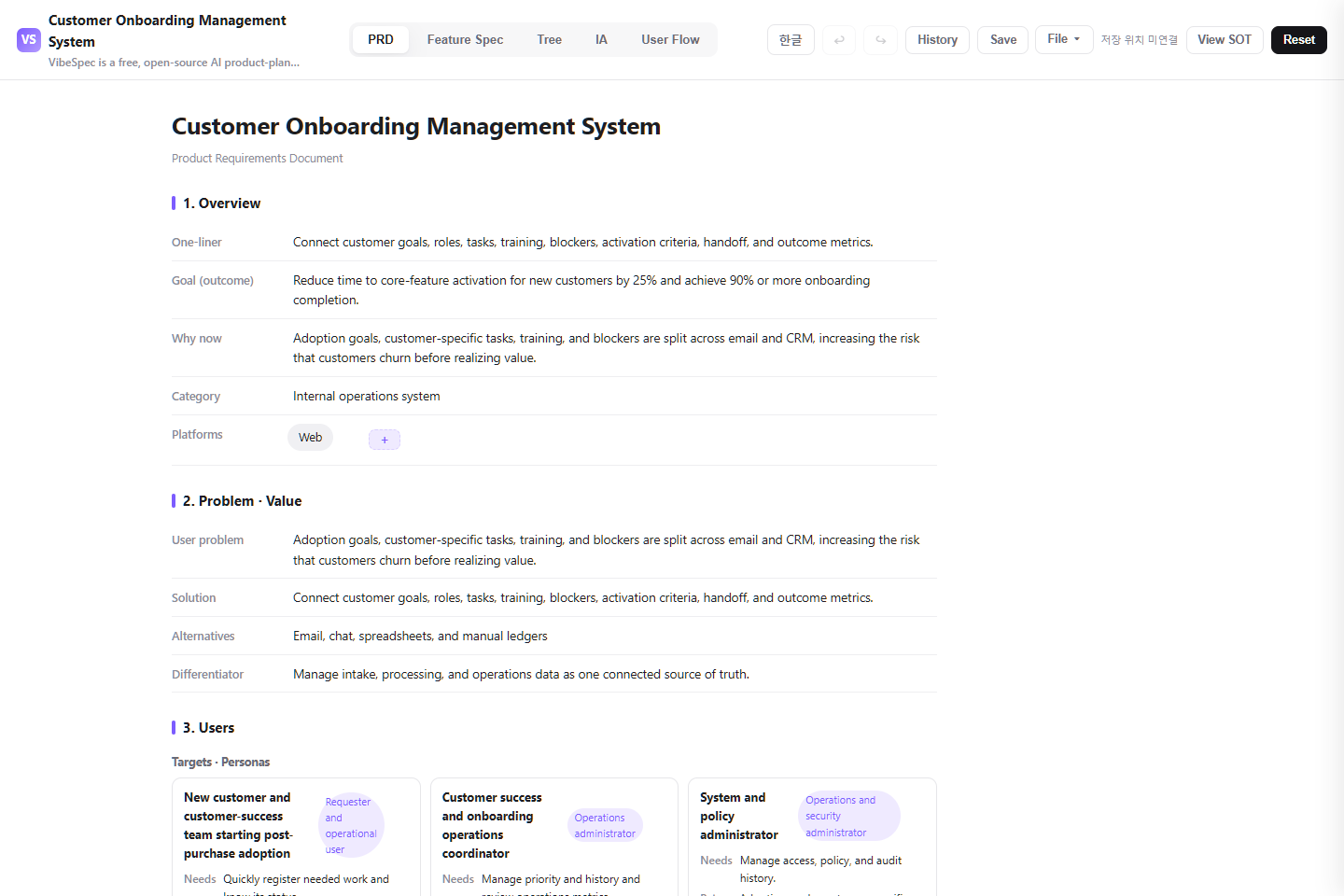This screenshot has width=1344, height=896.
Task: Edit the Solution row text
Action: pyautogui.click(x=583, y=598)
